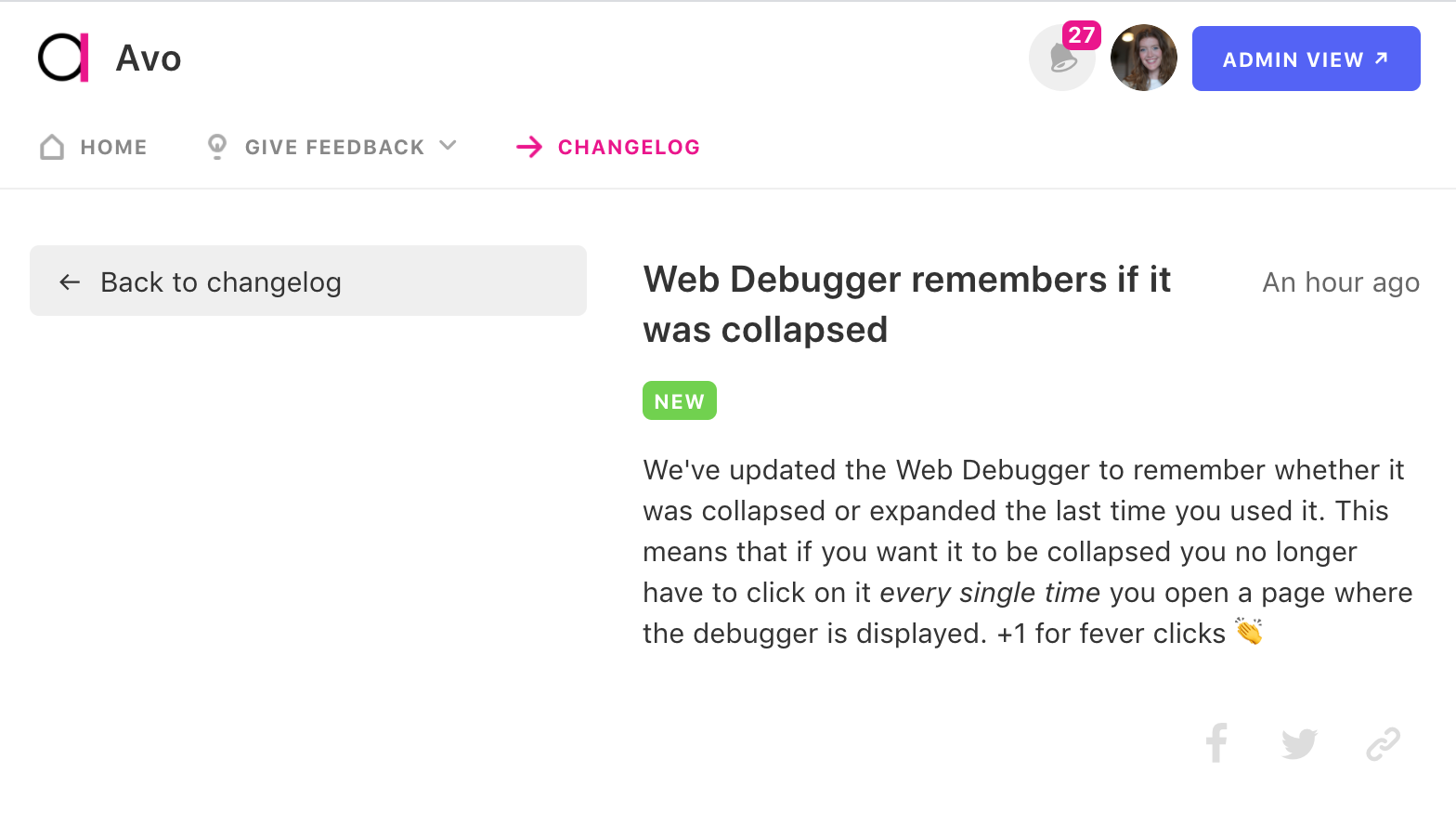Expand the Give Feedback chevron
Screen dimensions: 1456x825
tap(448, 146)
